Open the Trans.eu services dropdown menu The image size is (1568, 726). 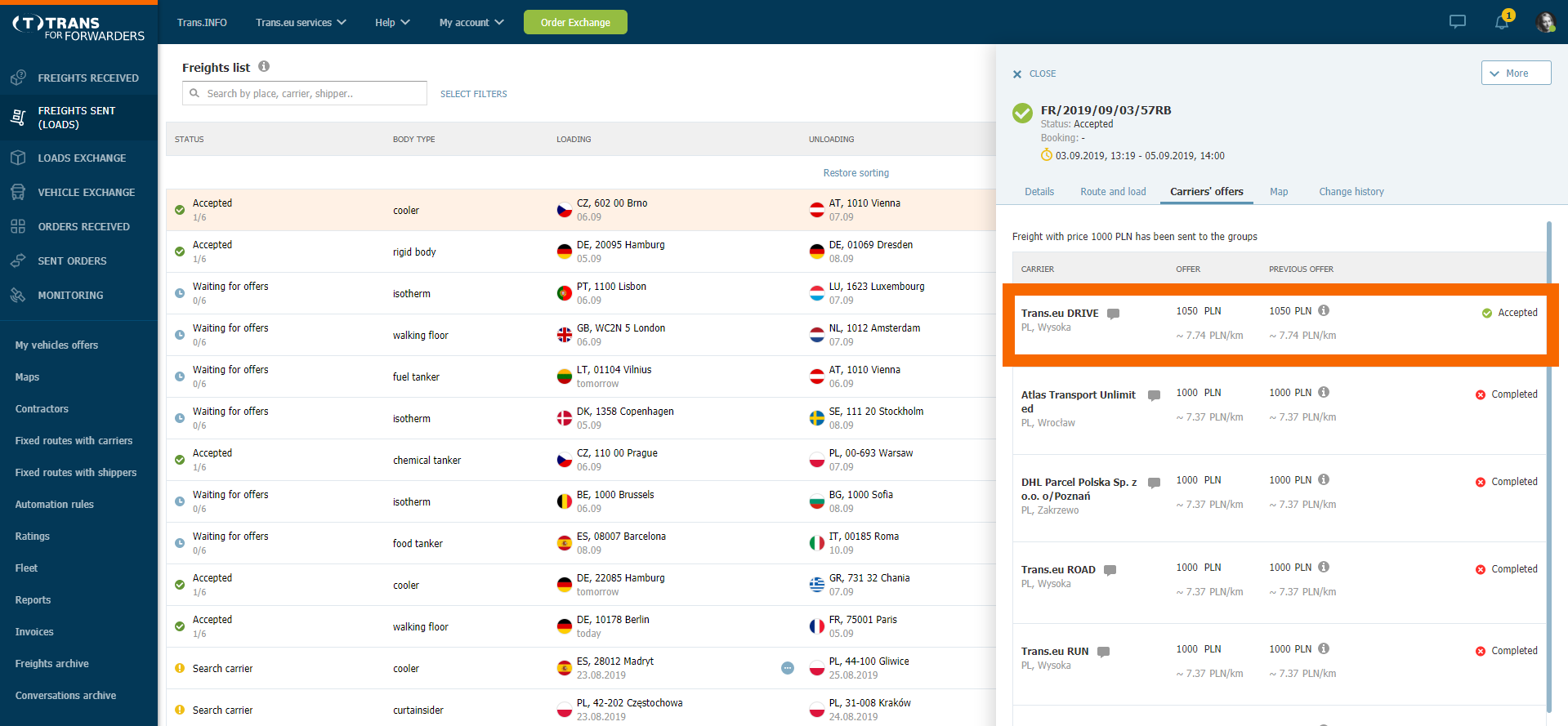coord(301,22)
